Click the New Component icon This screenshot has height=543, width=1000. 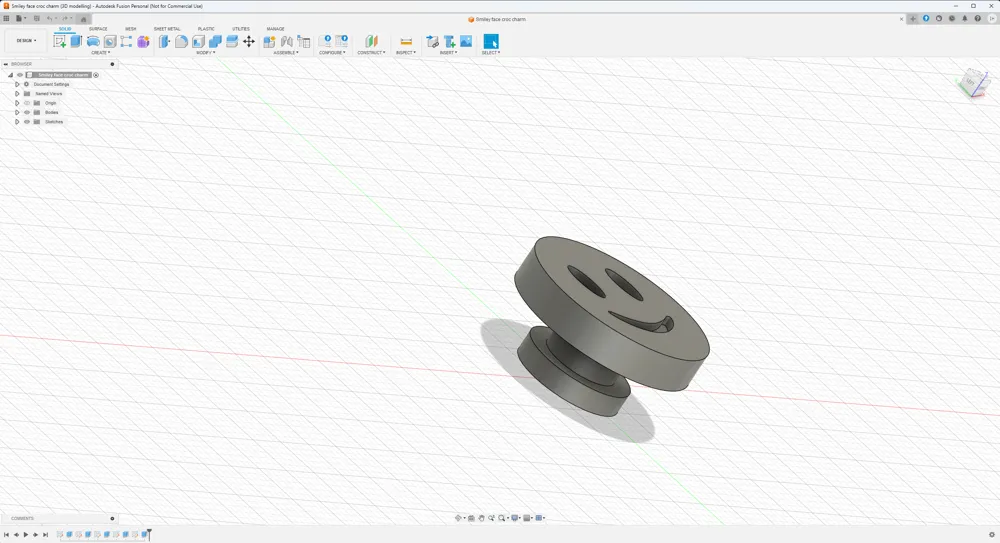point(269,41)
